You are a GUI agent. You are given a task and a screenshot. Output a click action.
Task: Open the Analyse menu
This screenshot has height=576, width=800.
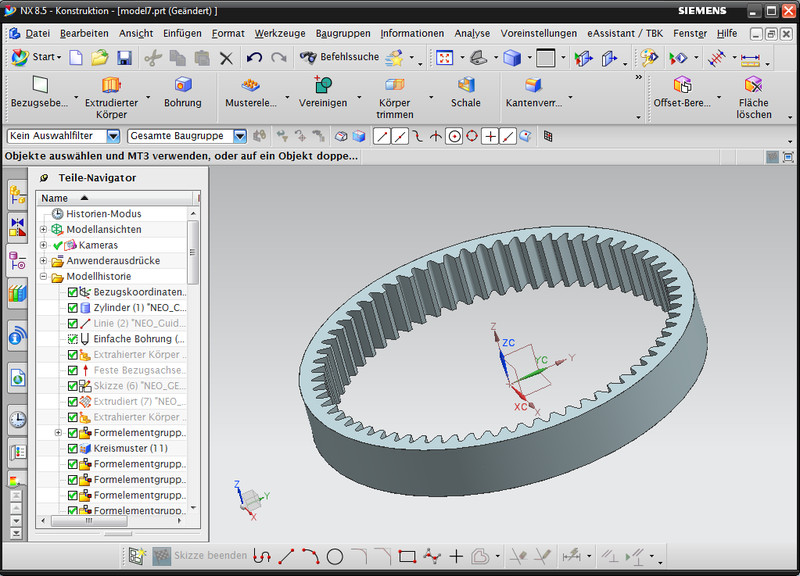472,33
